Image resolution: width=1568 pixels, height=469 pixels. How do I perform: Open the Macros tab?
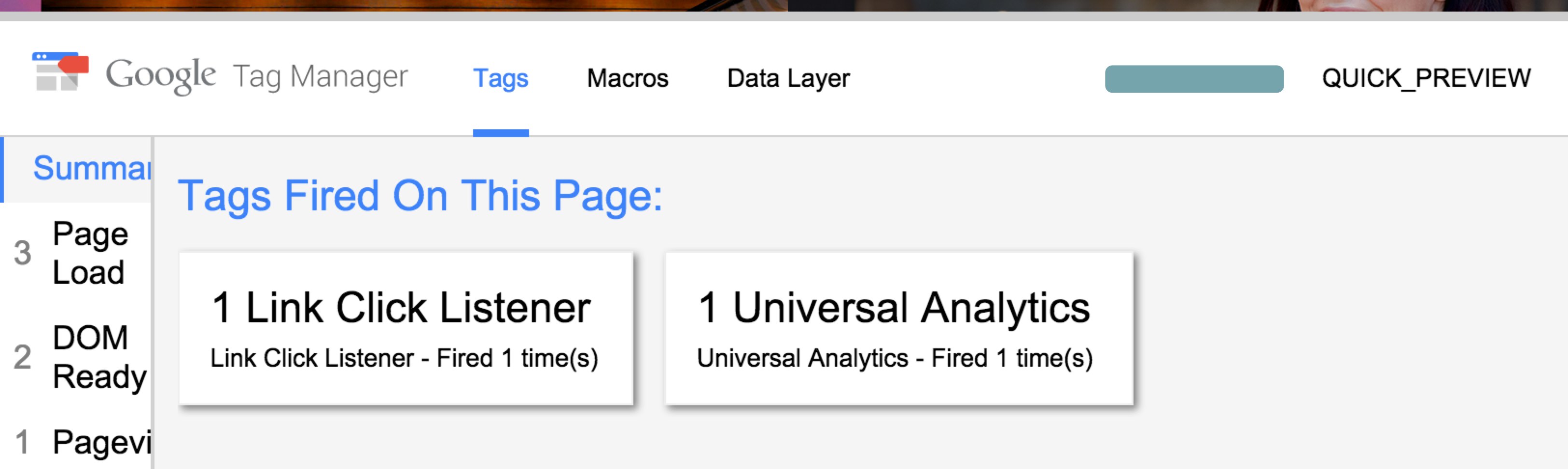[x=628, y=79]
